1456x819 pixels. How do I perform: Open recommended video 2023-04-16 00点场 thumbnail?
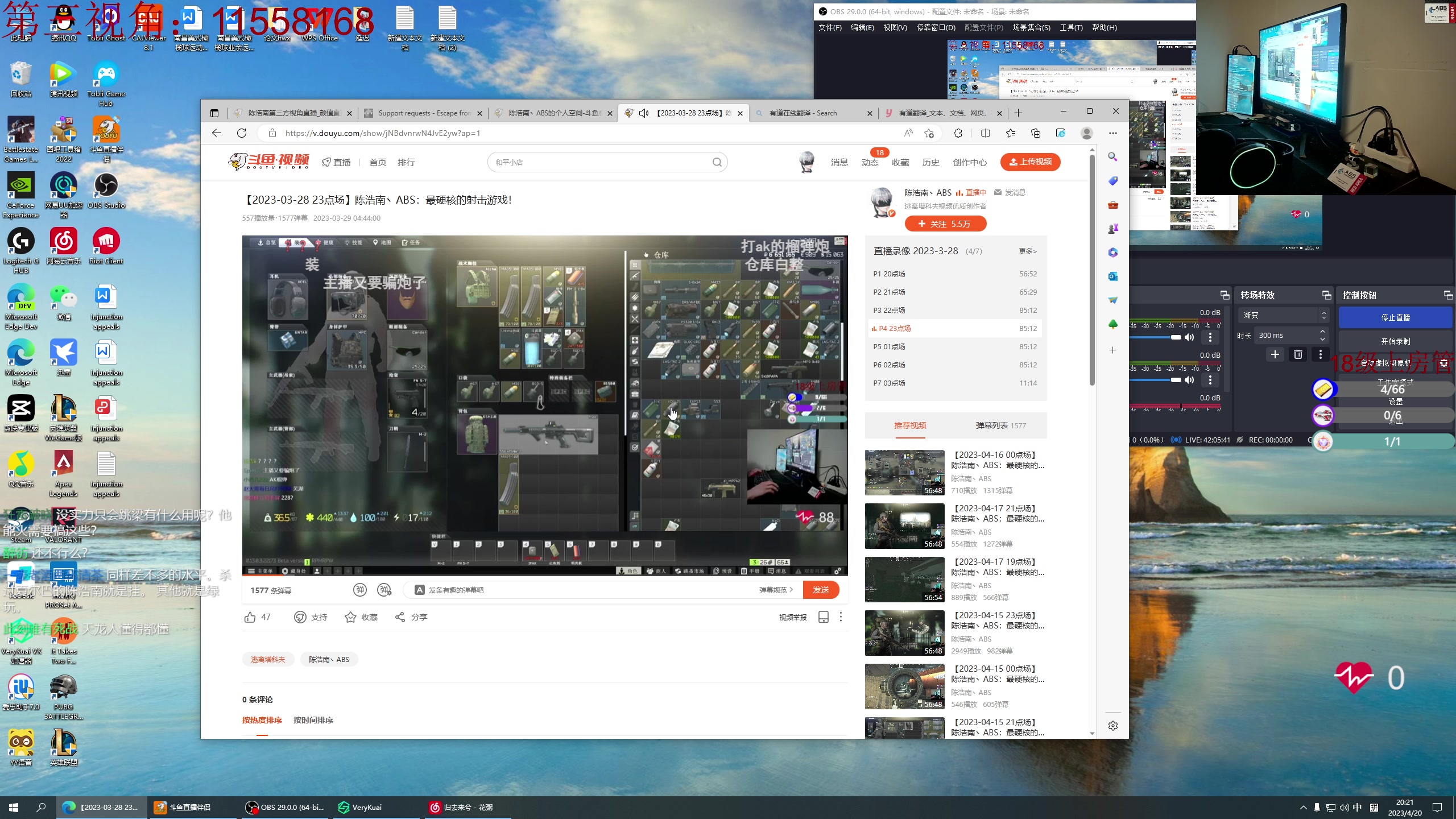pos(904,473)
